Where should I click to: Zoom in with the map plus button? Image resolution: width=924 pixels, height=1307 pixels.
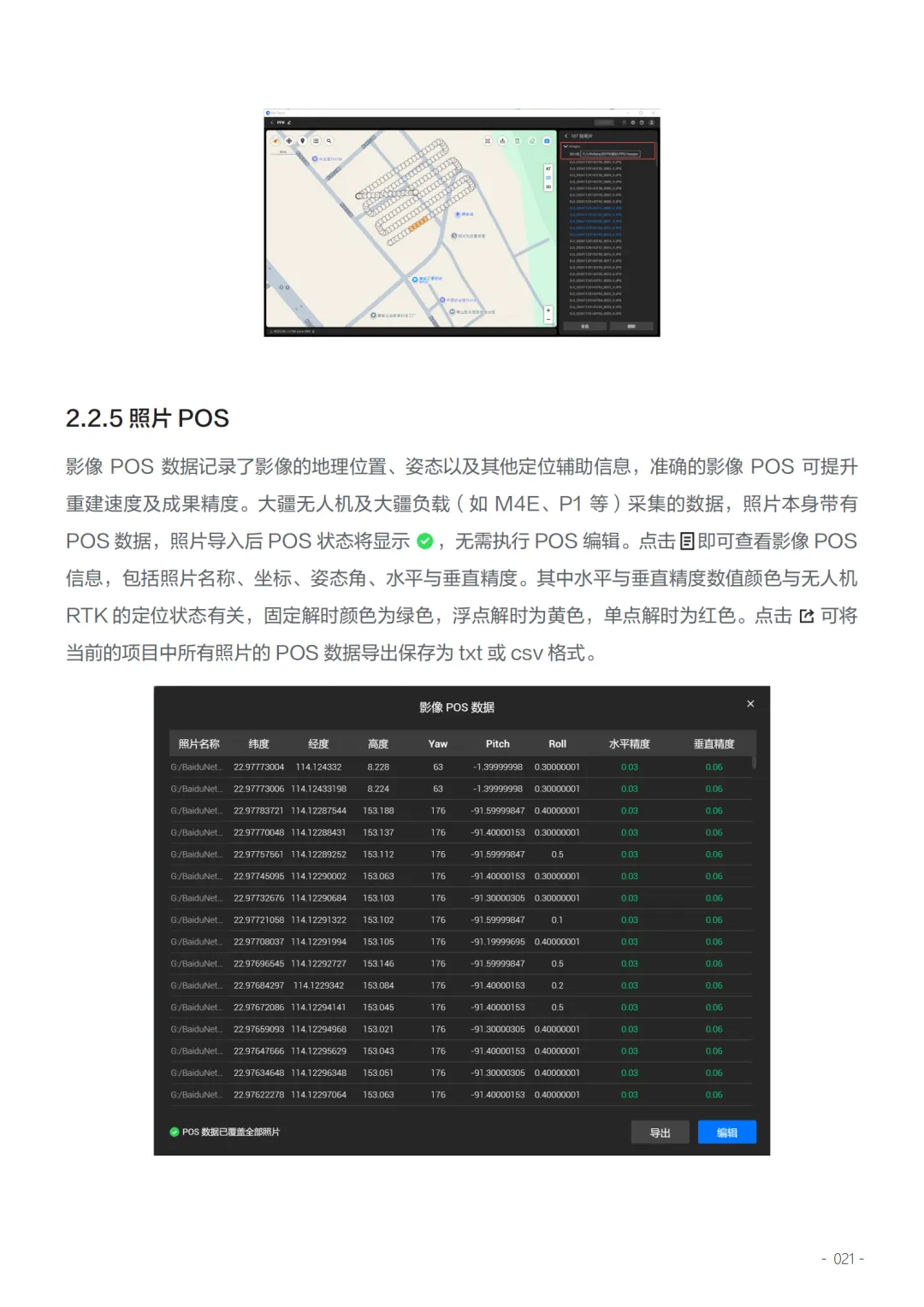point(548,310)
